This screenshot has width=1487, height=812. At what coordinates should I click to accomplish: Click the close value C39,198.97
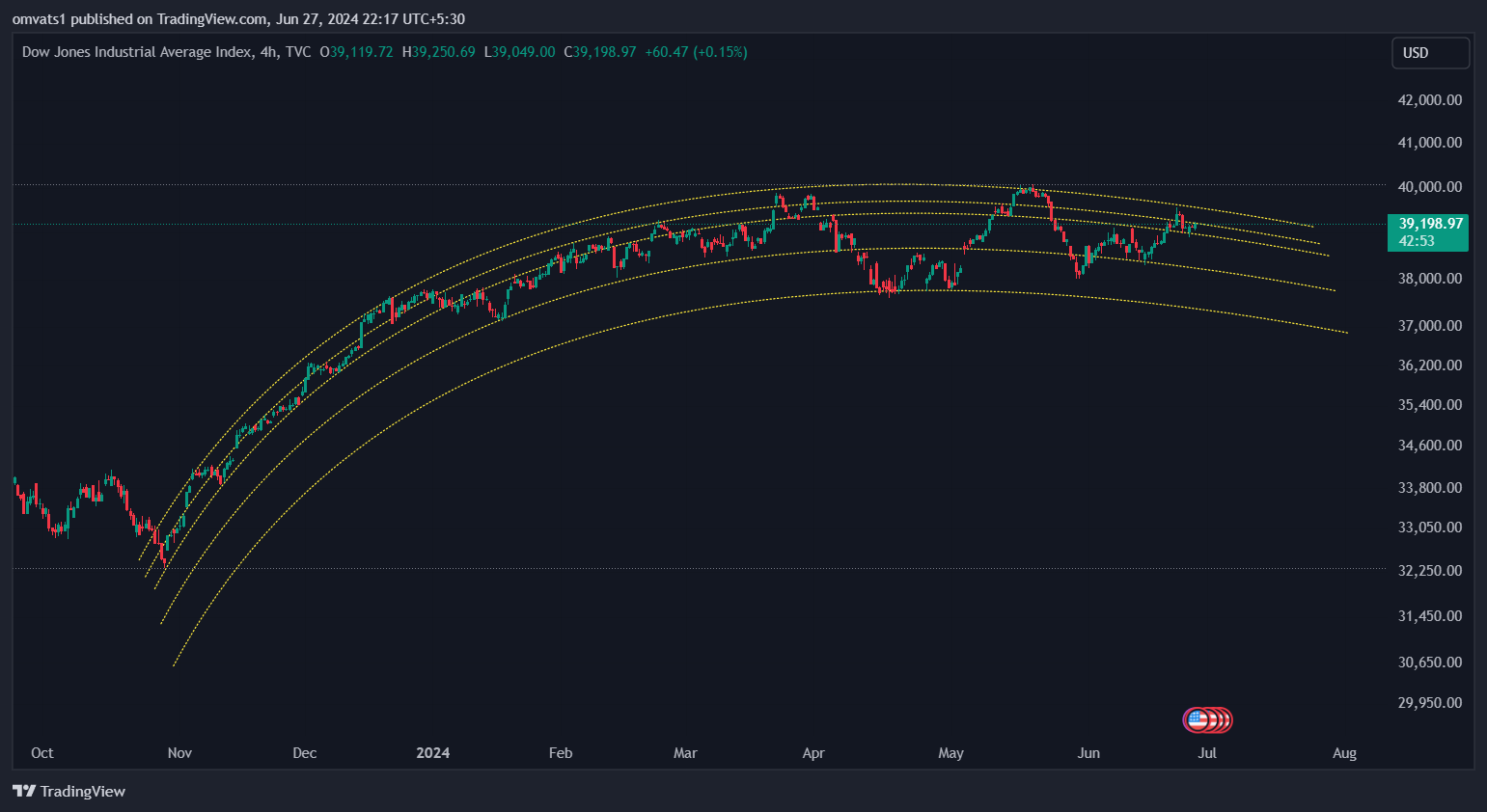click(600, 52)
